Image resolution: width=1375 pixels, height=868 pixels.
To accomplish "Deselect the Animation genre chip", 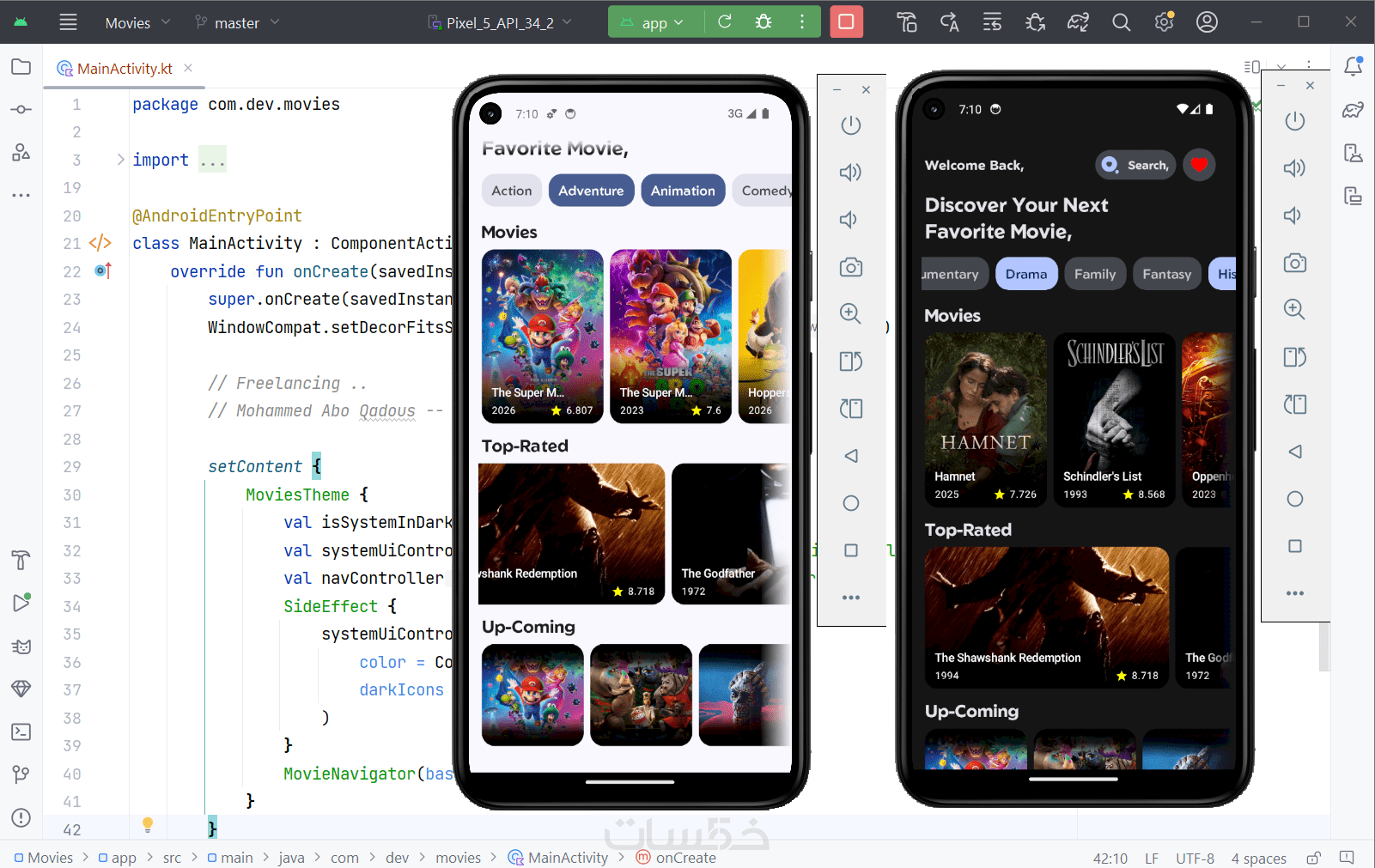I will click(x=683, y=191).
